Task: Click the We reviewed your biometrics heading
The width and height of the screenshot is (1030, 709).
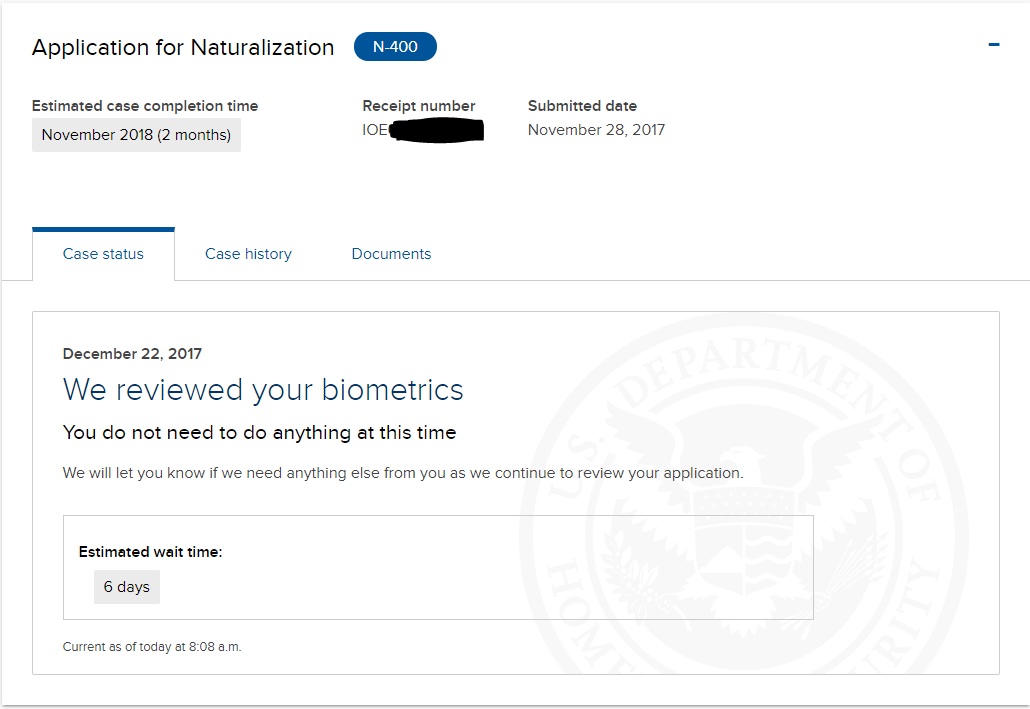Action: point(263,389)
